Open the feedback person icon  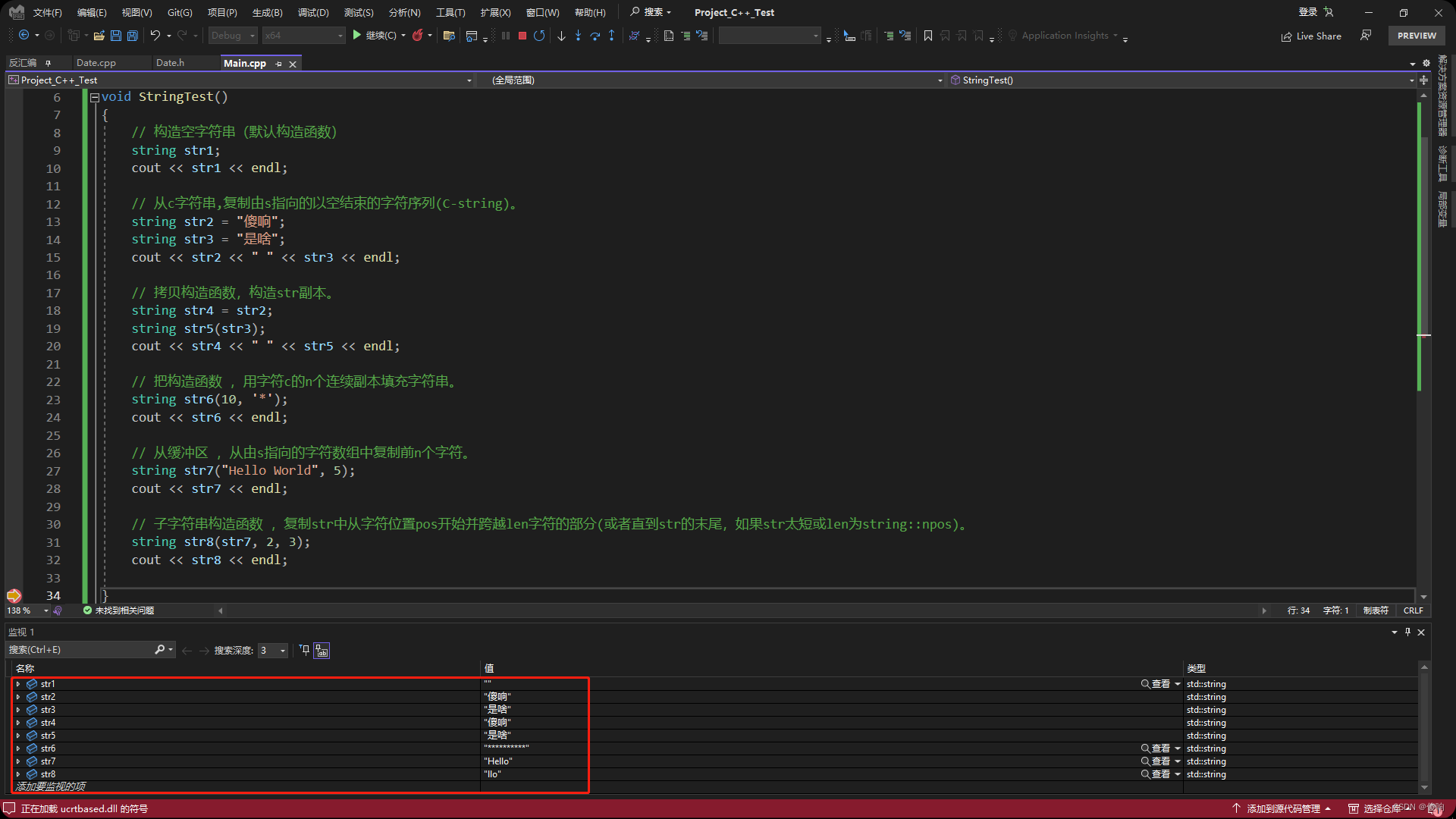click(x=1366, y=36)
